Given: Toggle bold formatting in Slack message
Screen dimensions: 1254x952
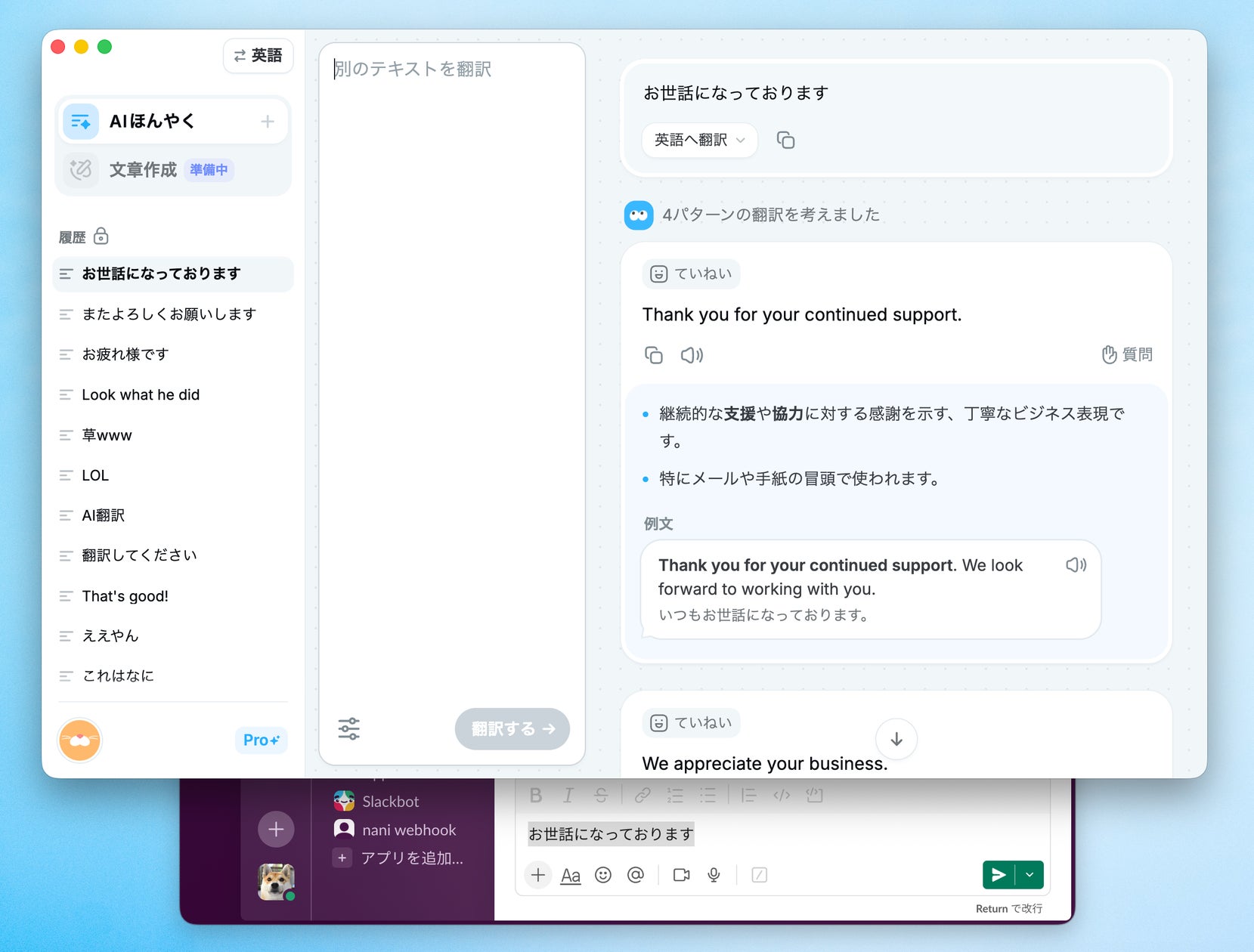Looking at the screenshot, I should 536,795.
